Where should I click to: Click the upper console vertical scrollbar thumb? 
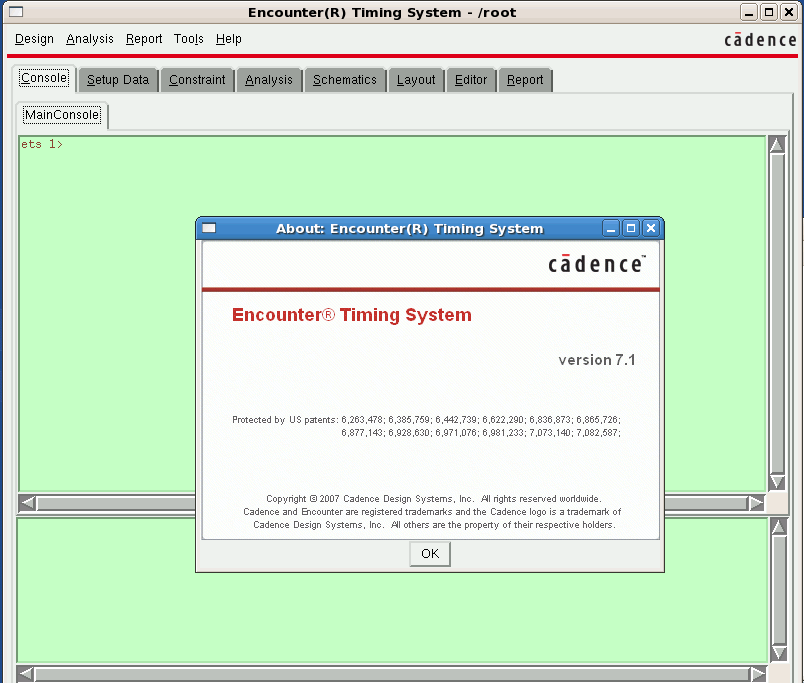point(777,313)
